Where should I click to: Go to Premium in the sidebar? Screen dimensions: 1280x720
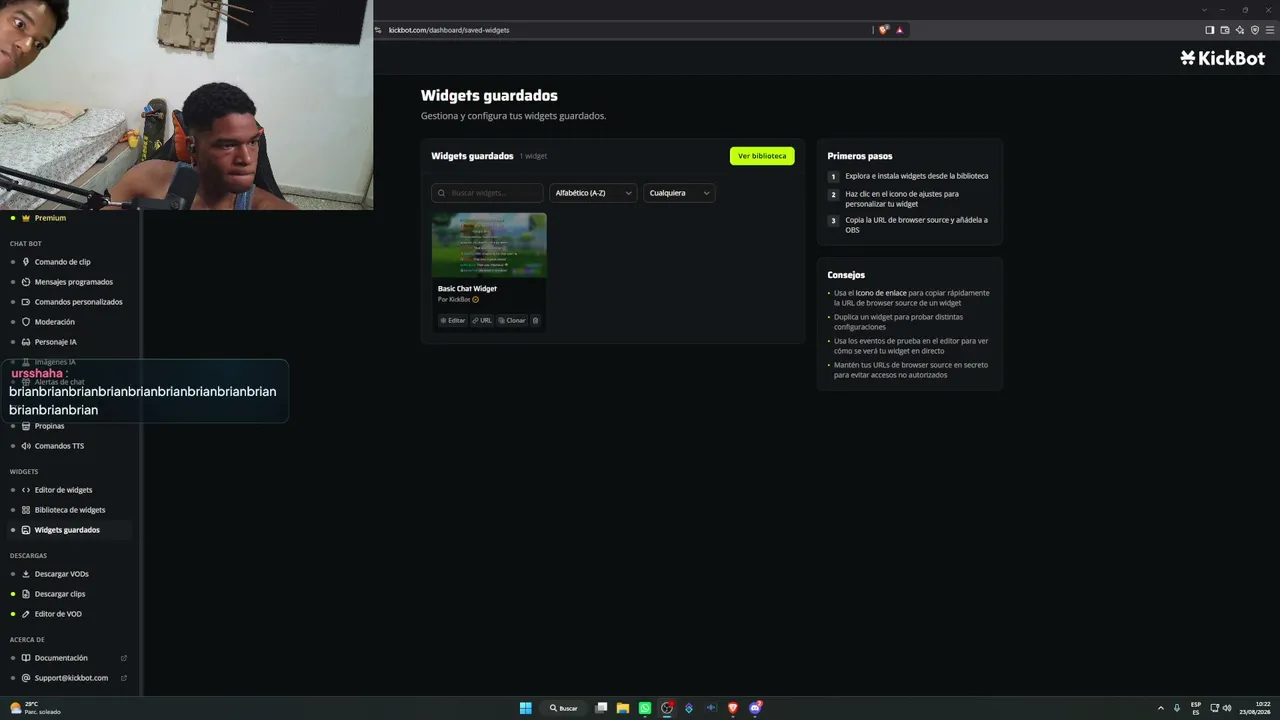68,218
